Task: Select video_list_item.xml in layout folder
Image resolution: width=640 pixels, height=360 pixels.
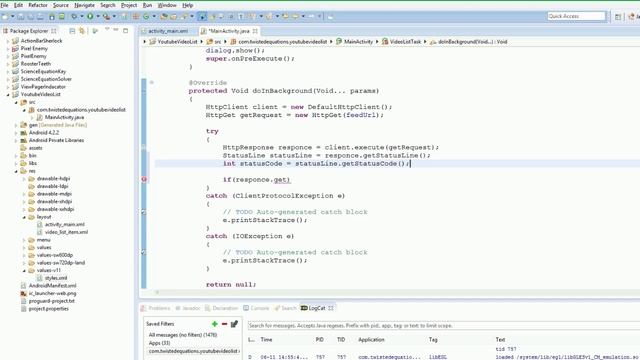Action: click(x=66, y=232)
